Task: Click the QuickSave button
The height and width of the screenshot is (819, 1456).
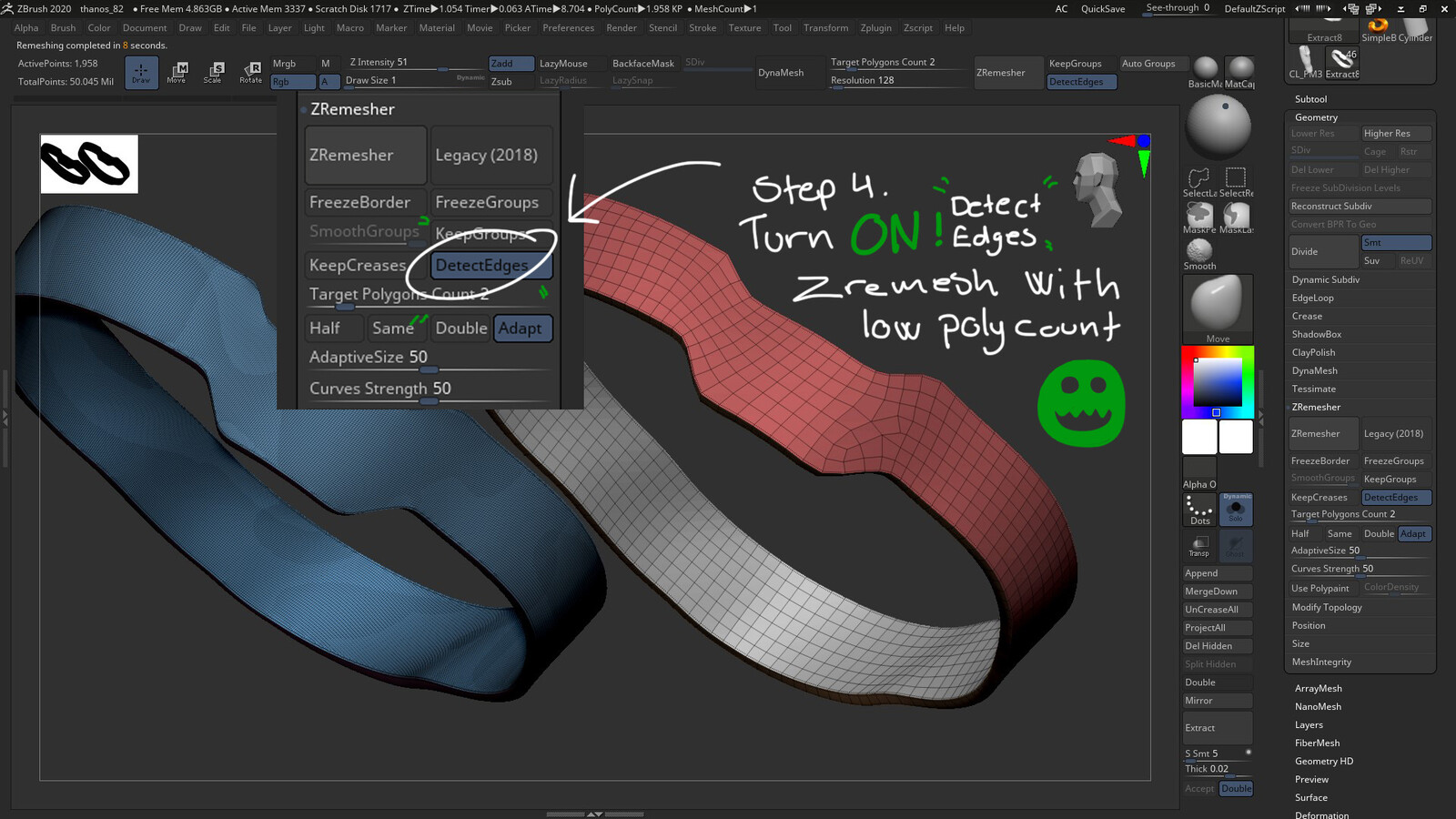Action: coord(1102,9)
